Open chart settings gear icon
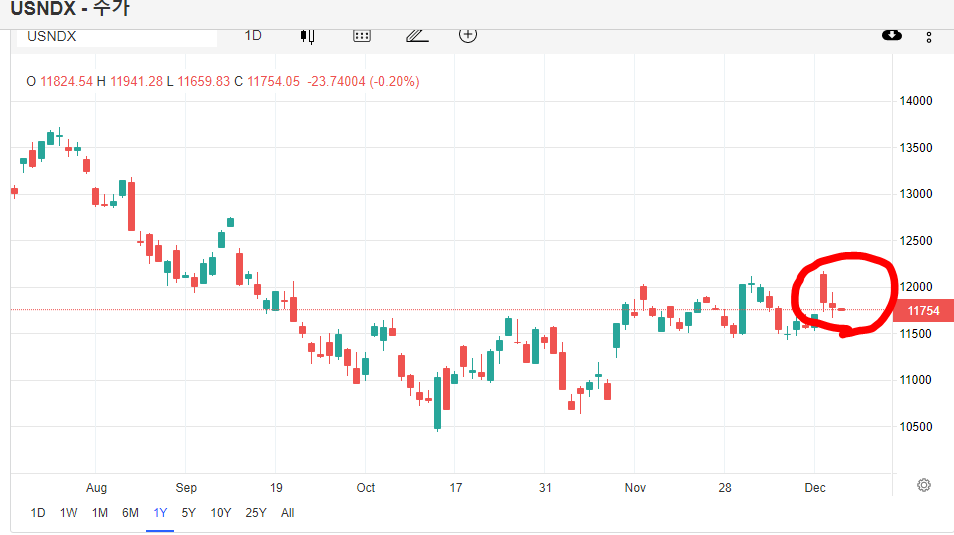 pos(924,485)
